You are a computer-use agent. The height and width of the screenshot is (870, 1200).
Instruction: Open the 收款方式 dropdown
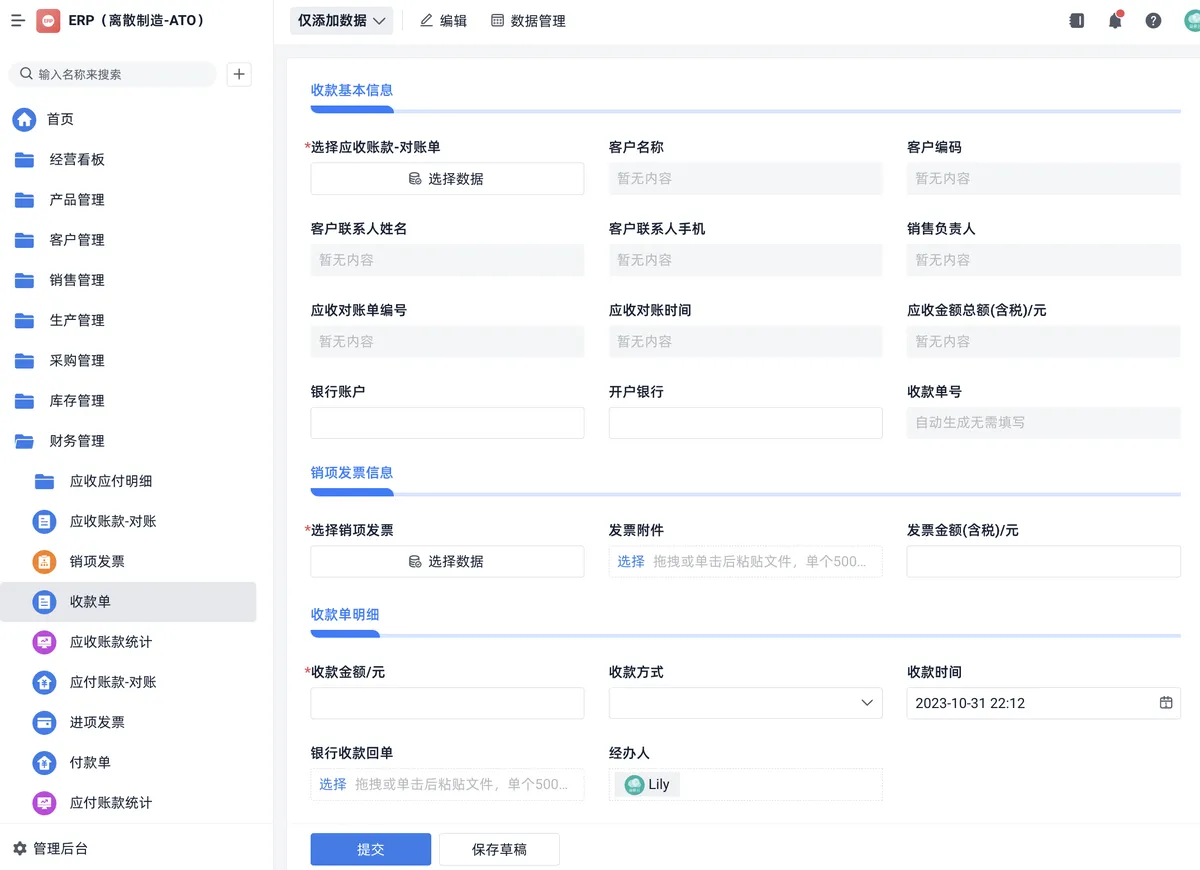[745, 703]
